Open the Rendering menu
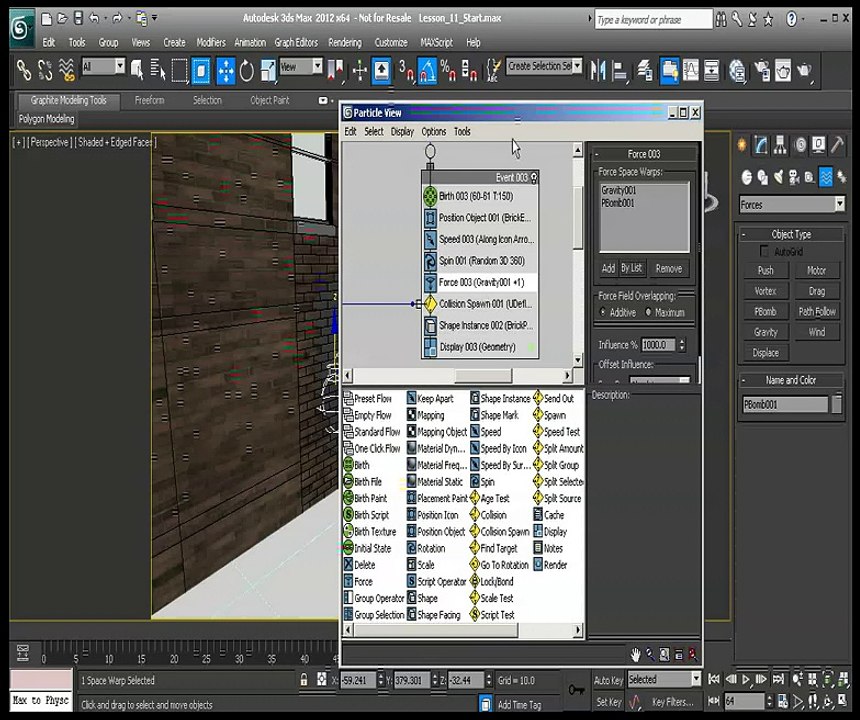Screen dimensions: 860x720 click(x=345, y=42)
